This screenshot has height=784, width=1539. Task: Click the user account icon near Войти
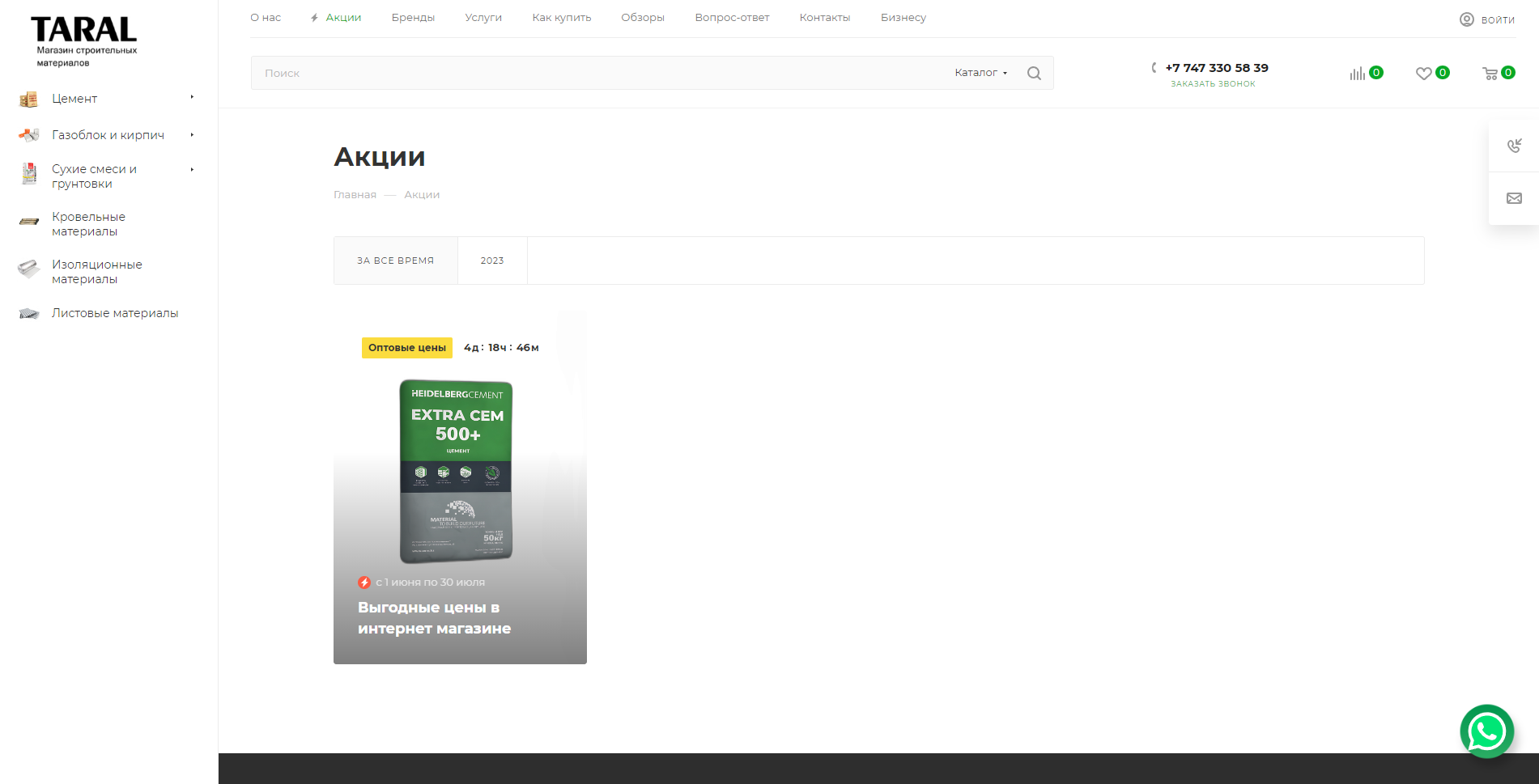(1467, 19)
